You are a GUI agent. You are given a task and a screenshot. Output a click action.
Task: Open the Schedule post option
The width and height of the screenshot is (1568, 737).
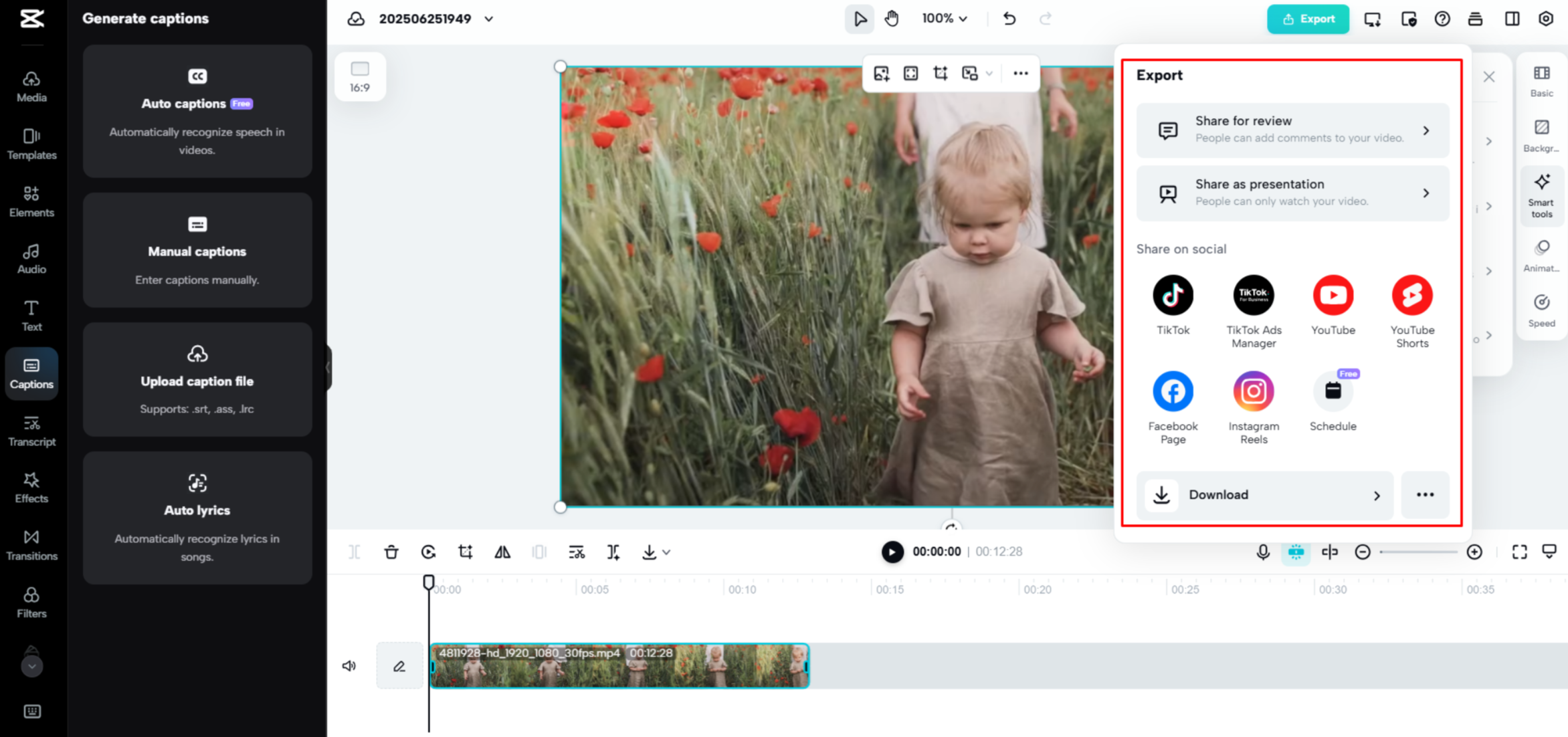tap(1333, 392)
